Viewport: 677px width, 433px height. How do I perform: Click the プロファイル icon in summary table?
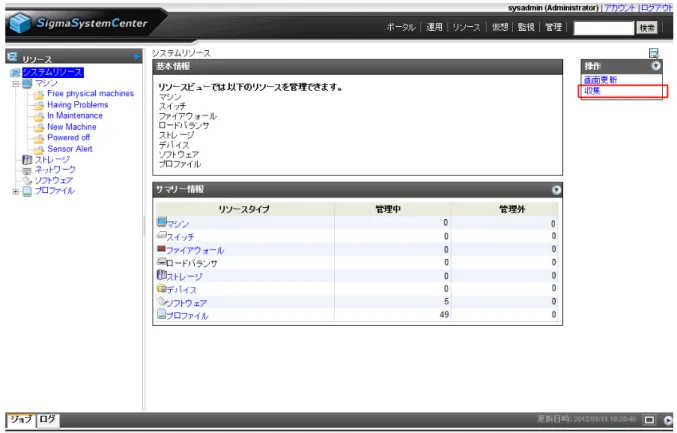tap(161, 314)
